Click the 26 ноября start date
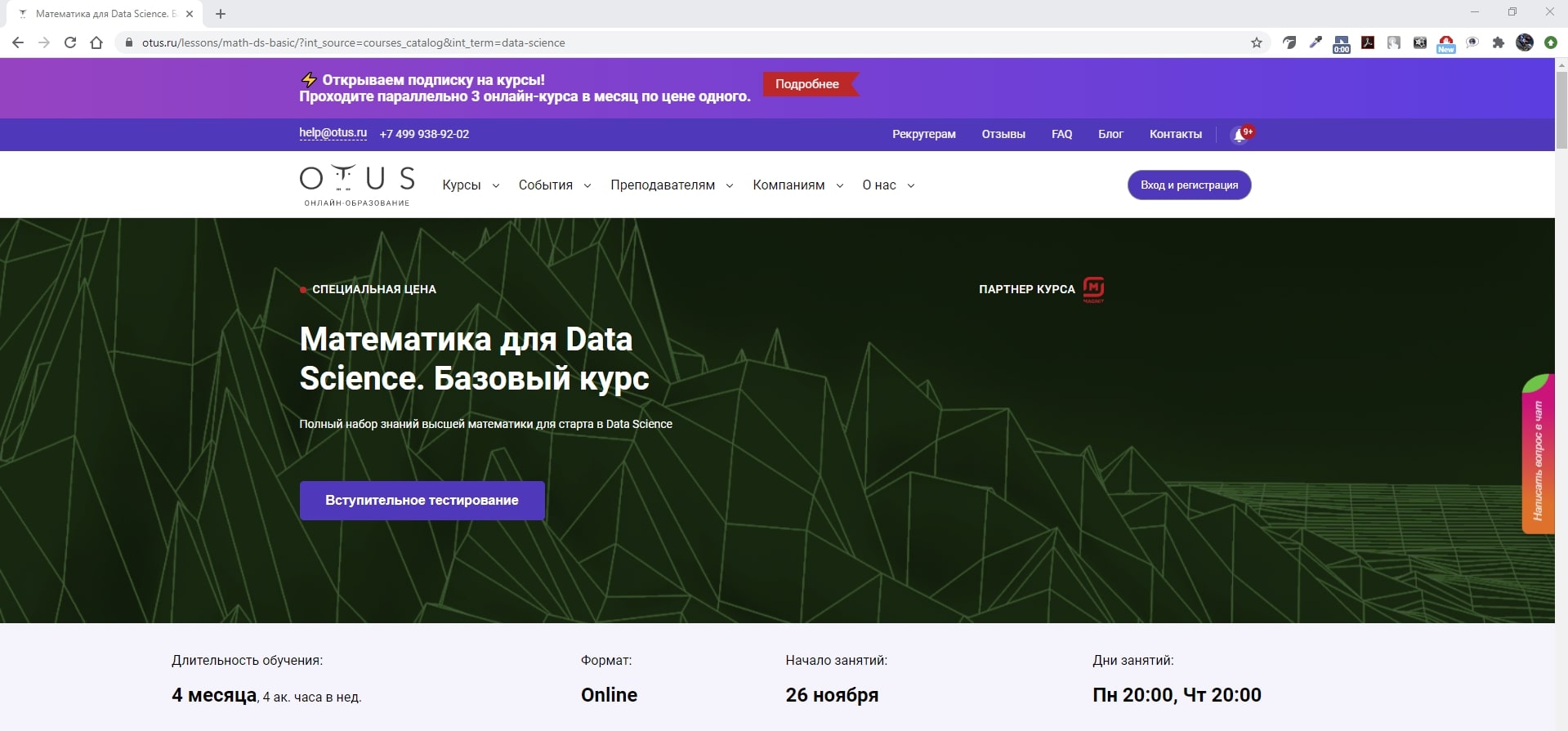 832,695
